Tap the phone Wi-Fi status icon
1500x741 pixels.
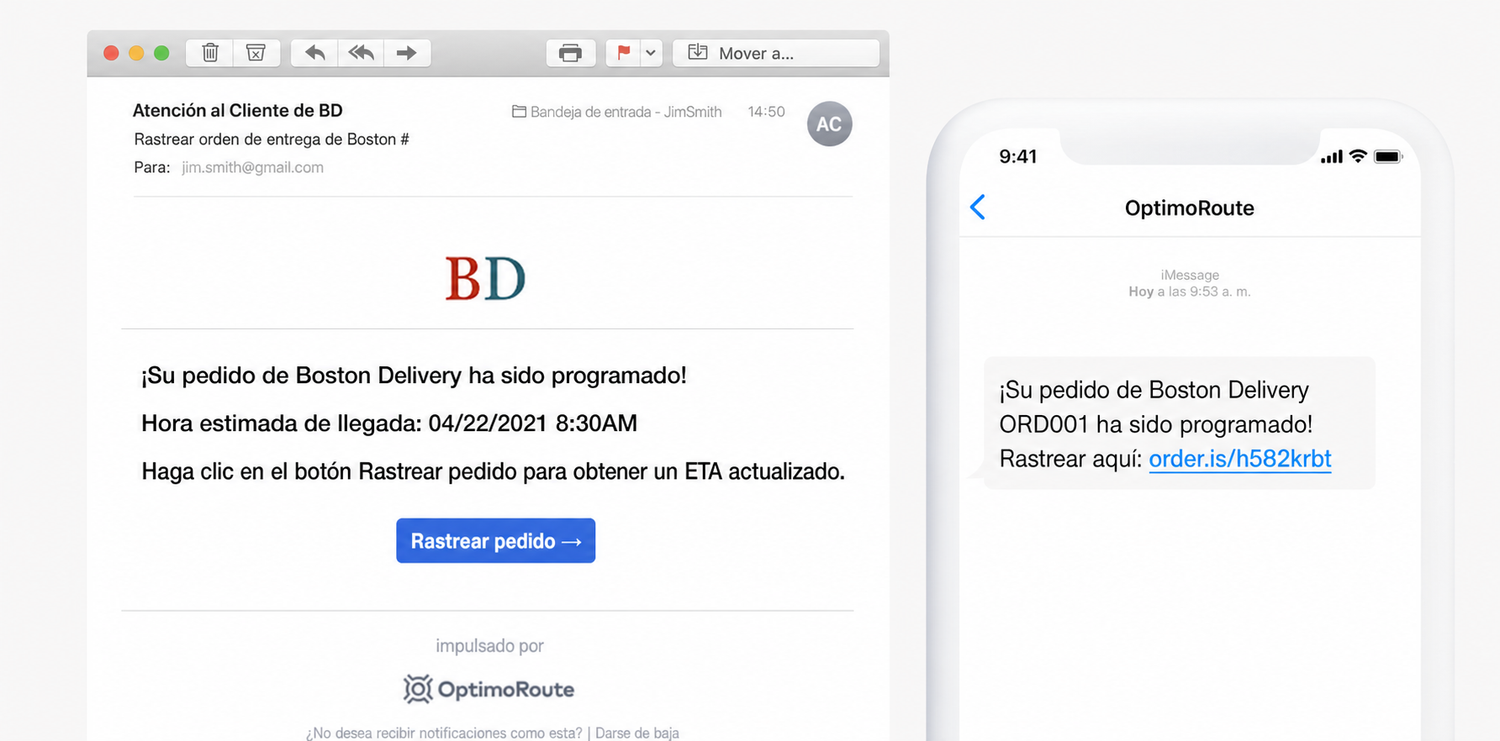point(1358,156)
